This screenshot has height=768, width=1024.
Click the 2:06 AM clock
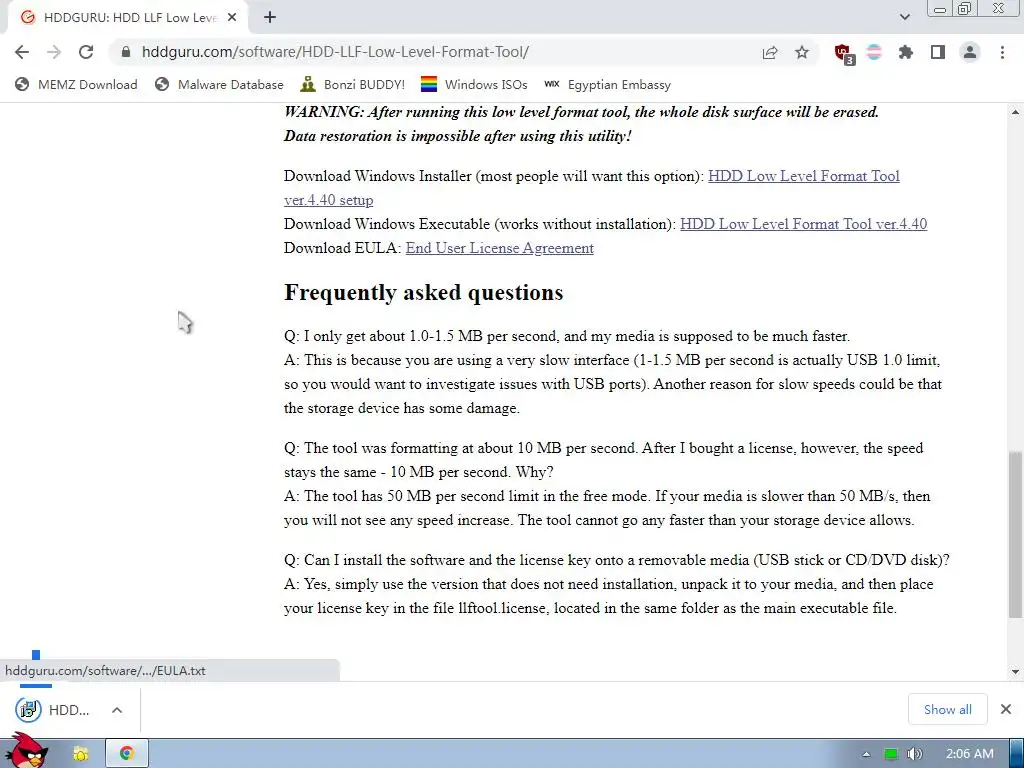(x=970, y=754)
